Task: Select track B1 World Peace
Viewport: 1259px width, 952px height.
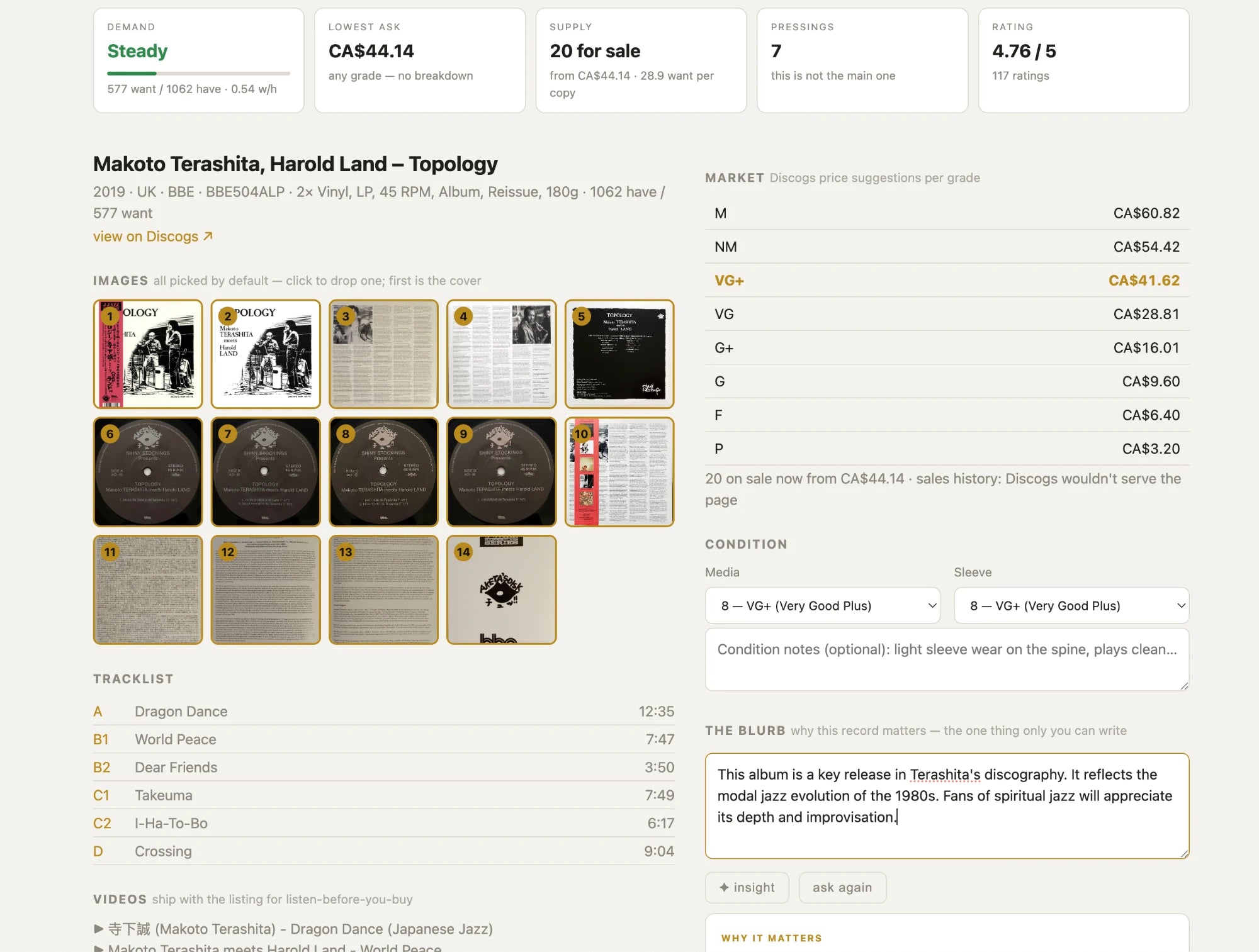Action: [383, 739]
